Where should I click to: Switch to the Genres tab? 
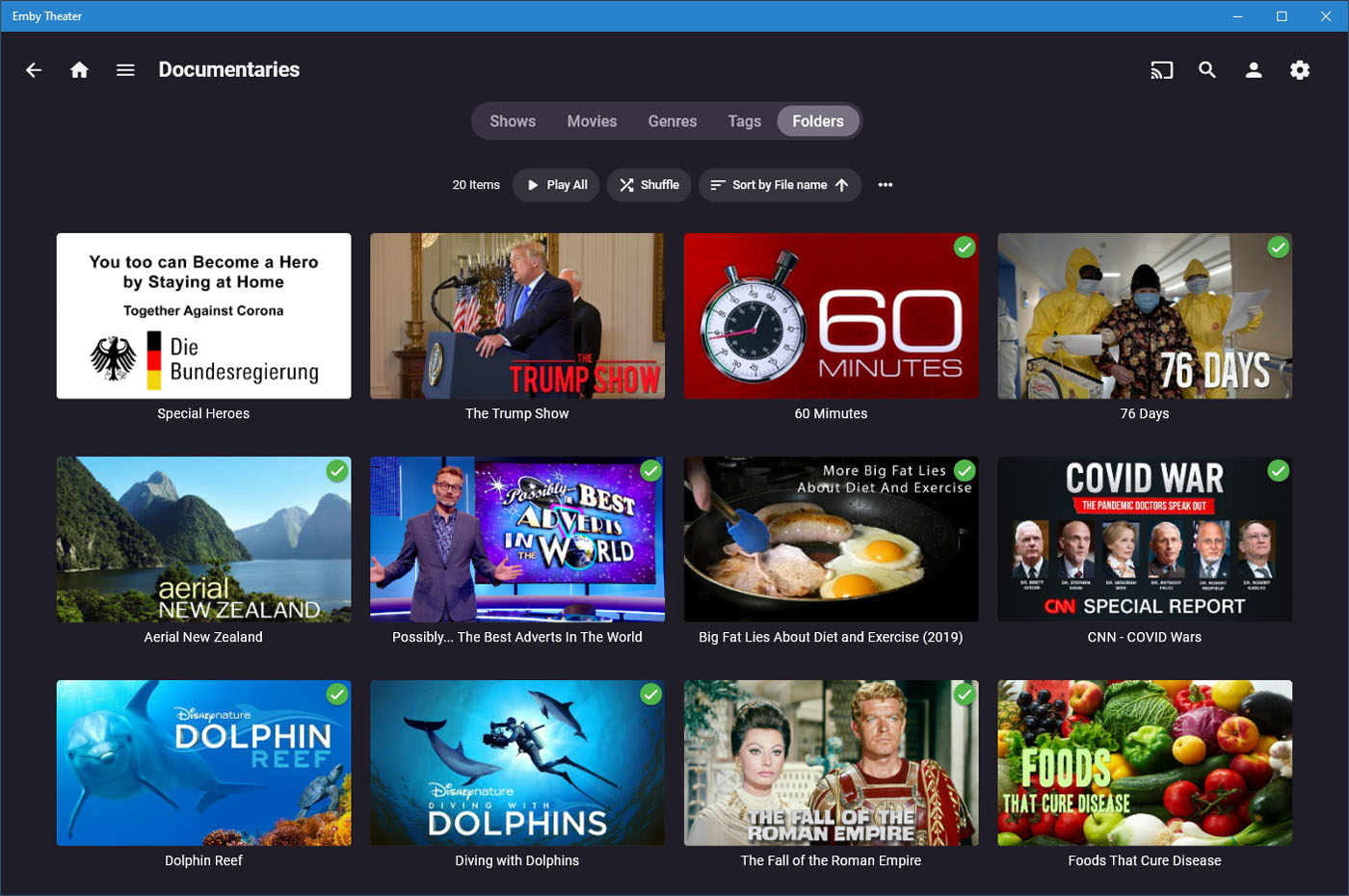pos(672,121)
